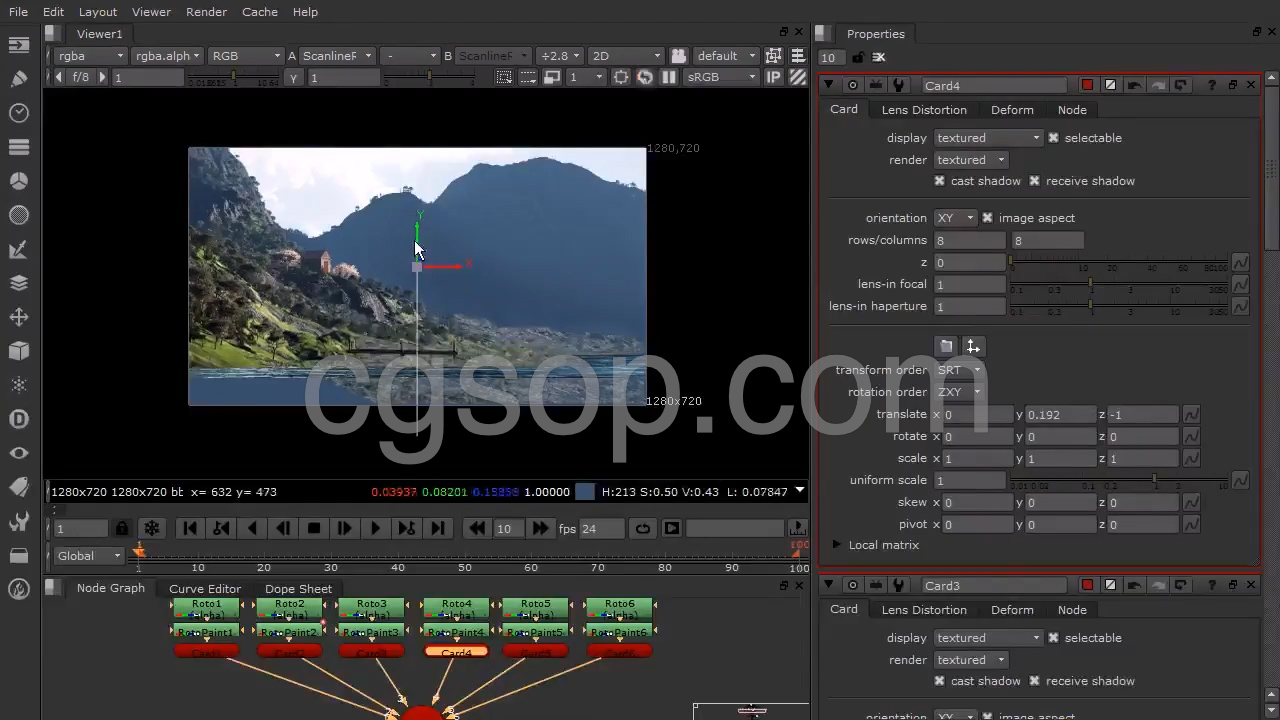Toggle receive shadow for Card4

tap(1033, 181)
